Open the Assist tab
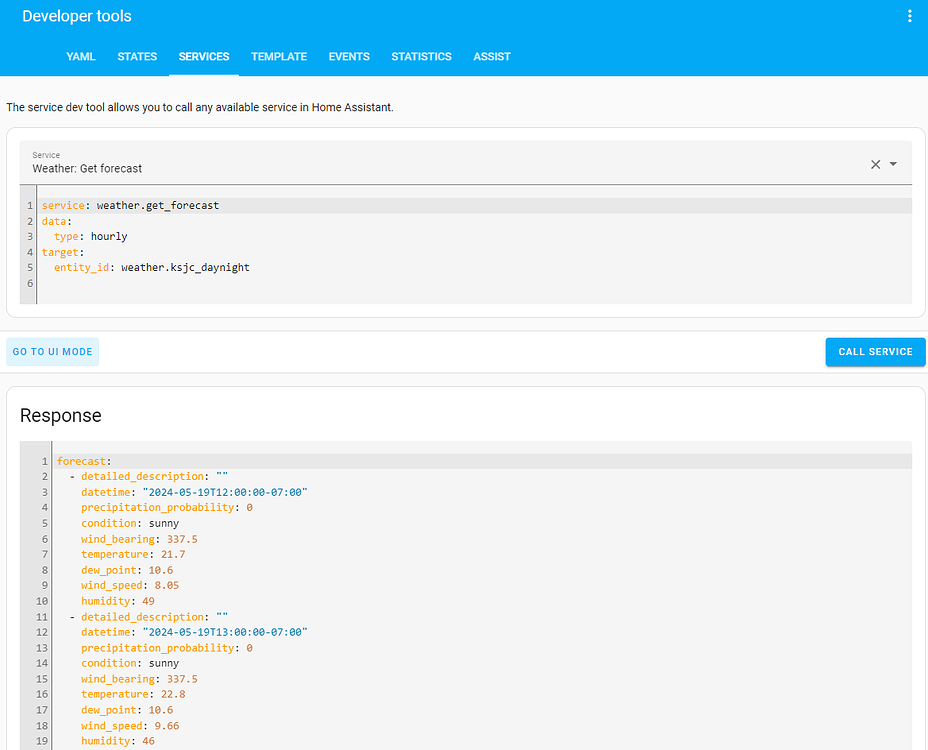Image resolution: width=928 pixels, height=750 pixels. pyautogui.click(x=492, y=57)
